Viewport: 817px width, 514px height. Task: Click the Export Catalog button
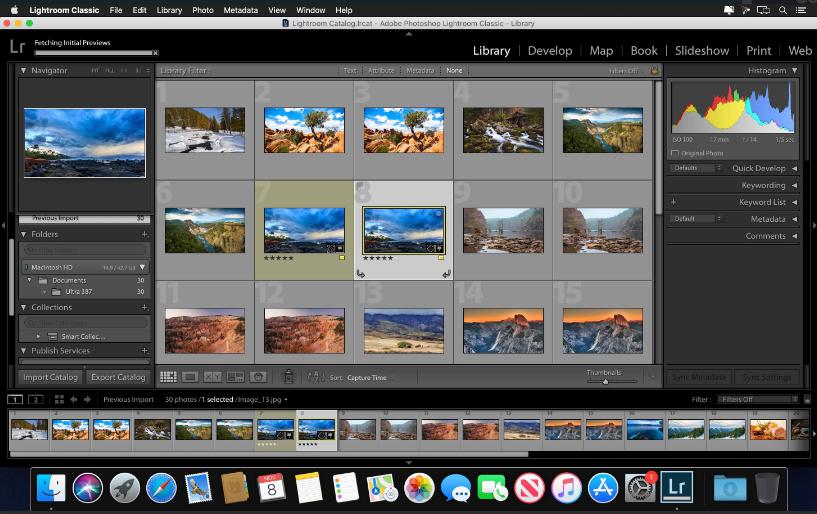click(118, 377)
